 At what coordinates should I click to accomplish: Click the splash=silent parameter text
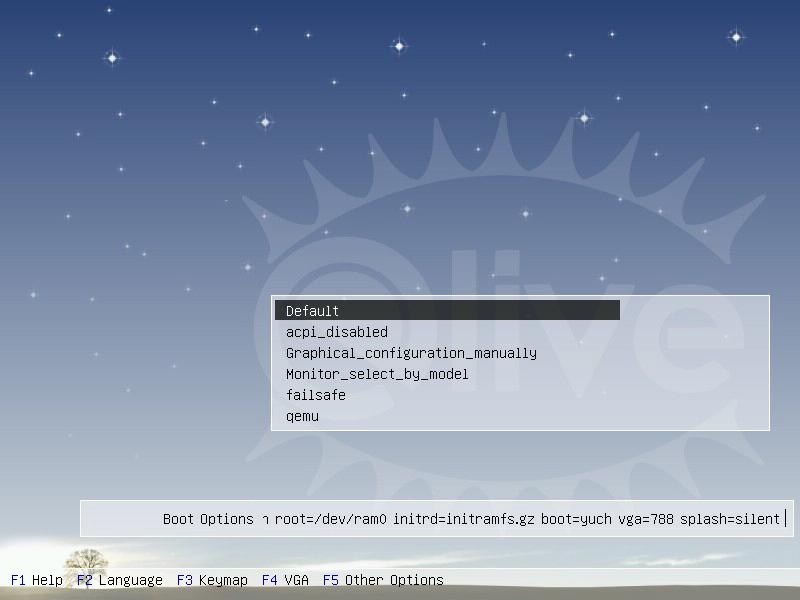tap(730, 519)
